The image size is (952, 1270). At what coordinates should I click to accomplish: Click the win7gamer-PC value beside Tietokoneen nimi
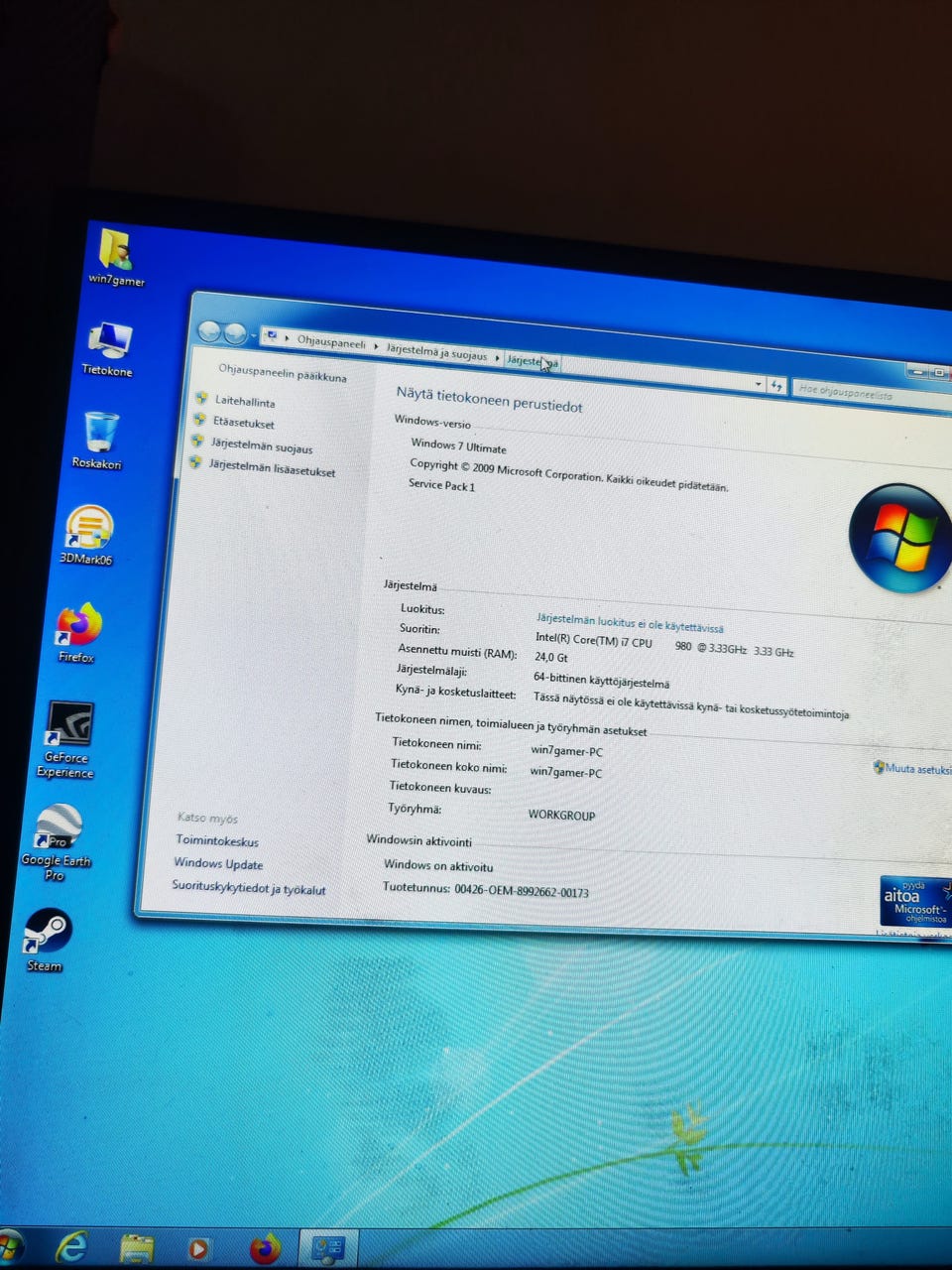566,751
